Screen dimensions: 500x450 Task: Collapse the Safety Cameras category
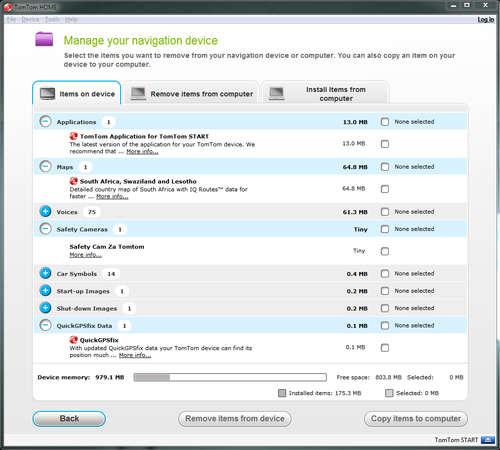pos(45,229)
